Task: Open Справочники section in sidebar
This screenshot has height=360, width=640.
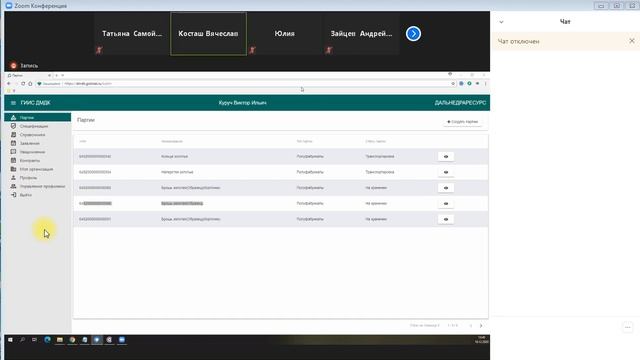Action: [x=38, y=135]
